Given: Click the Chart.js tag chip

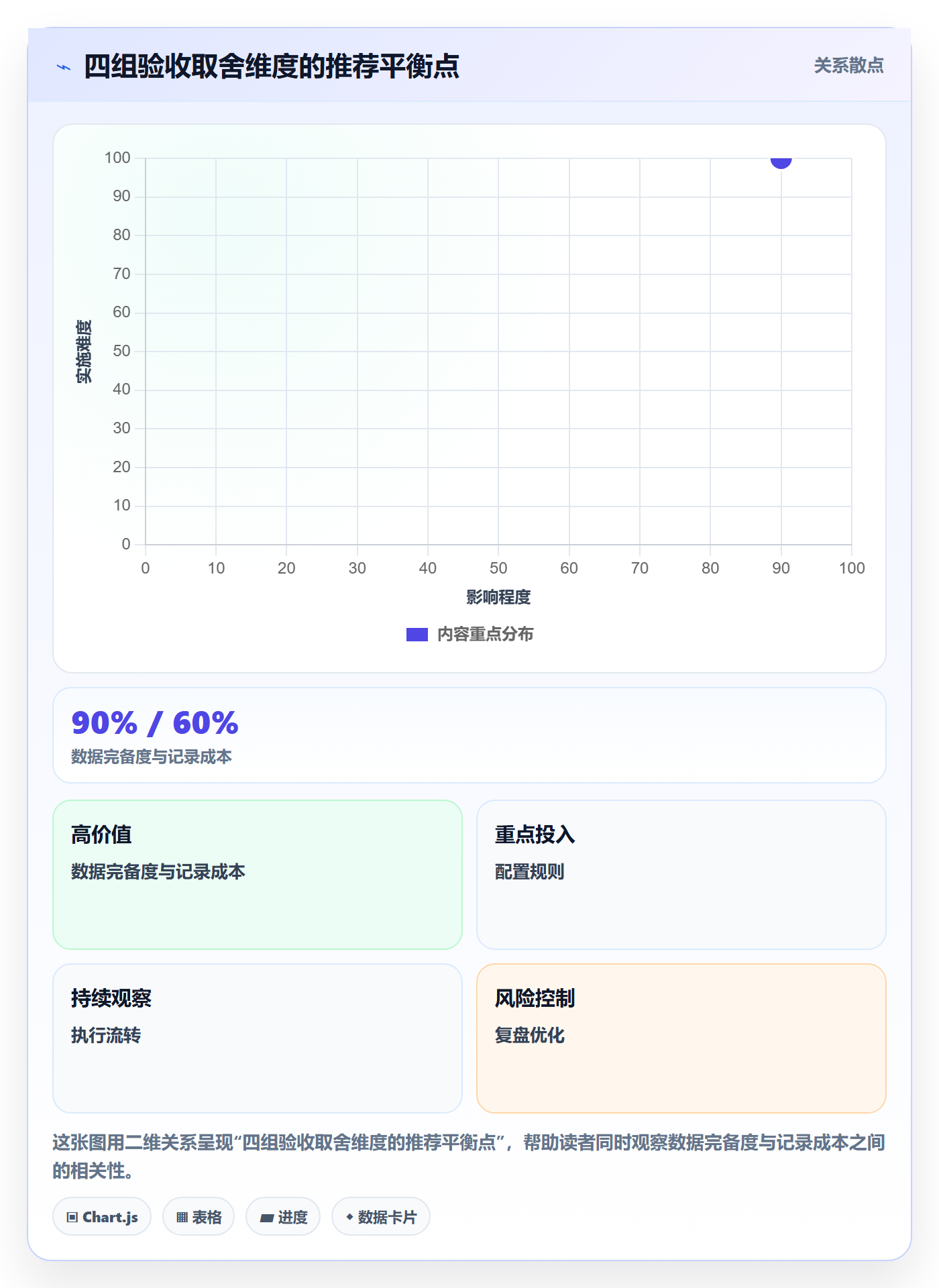Looking at the screenshot, I should pyautogui.click(x=102, y=1216).
